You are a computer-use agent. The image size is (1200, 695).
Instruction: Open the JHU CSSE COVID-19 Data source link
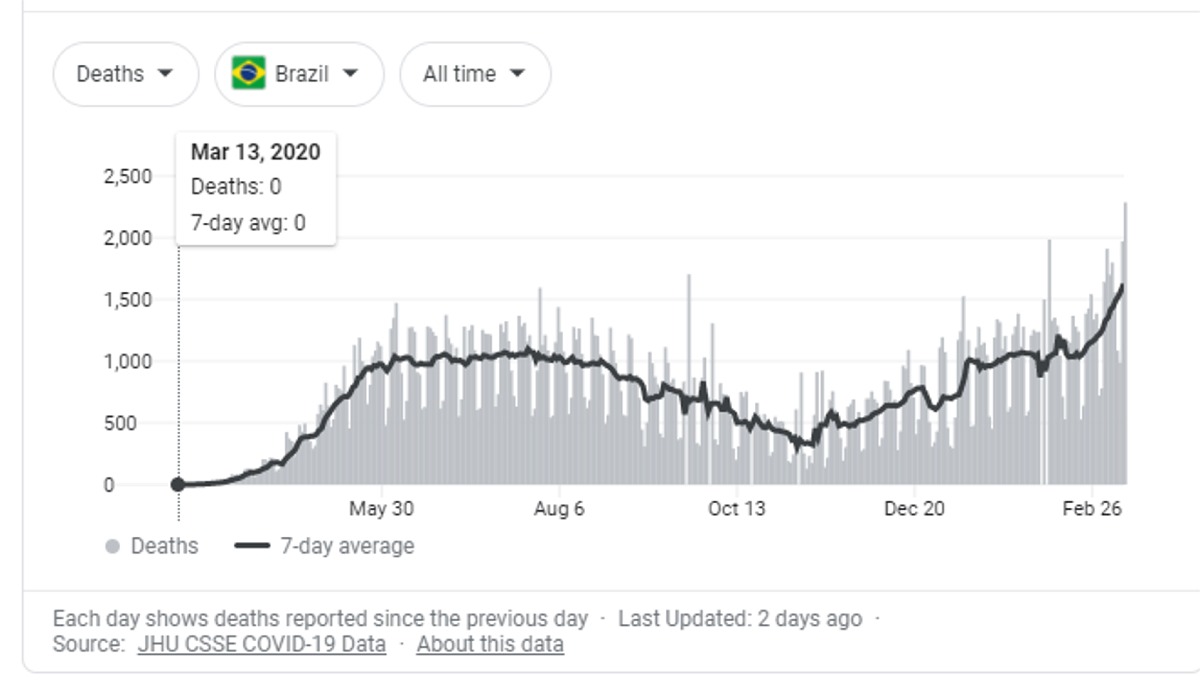pyautogui.click(x=261, y=645)
